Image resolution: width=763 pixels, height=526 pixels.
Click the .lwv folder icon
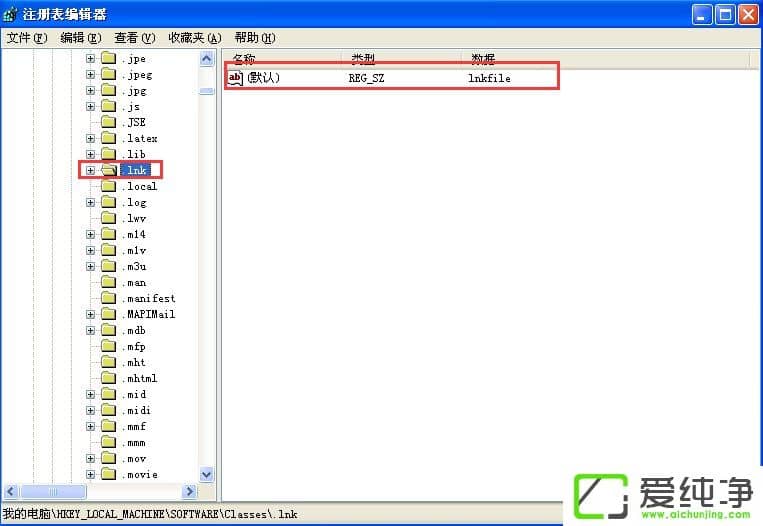109,218
